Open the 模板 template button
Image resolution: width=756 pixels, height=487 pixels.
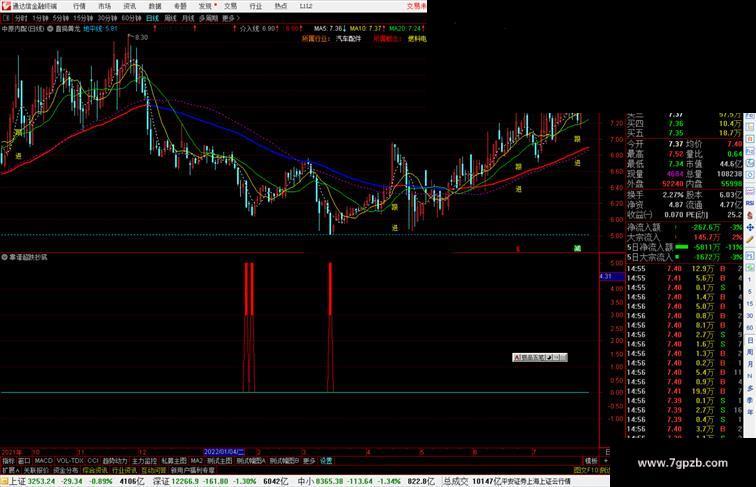click(591, 461)
